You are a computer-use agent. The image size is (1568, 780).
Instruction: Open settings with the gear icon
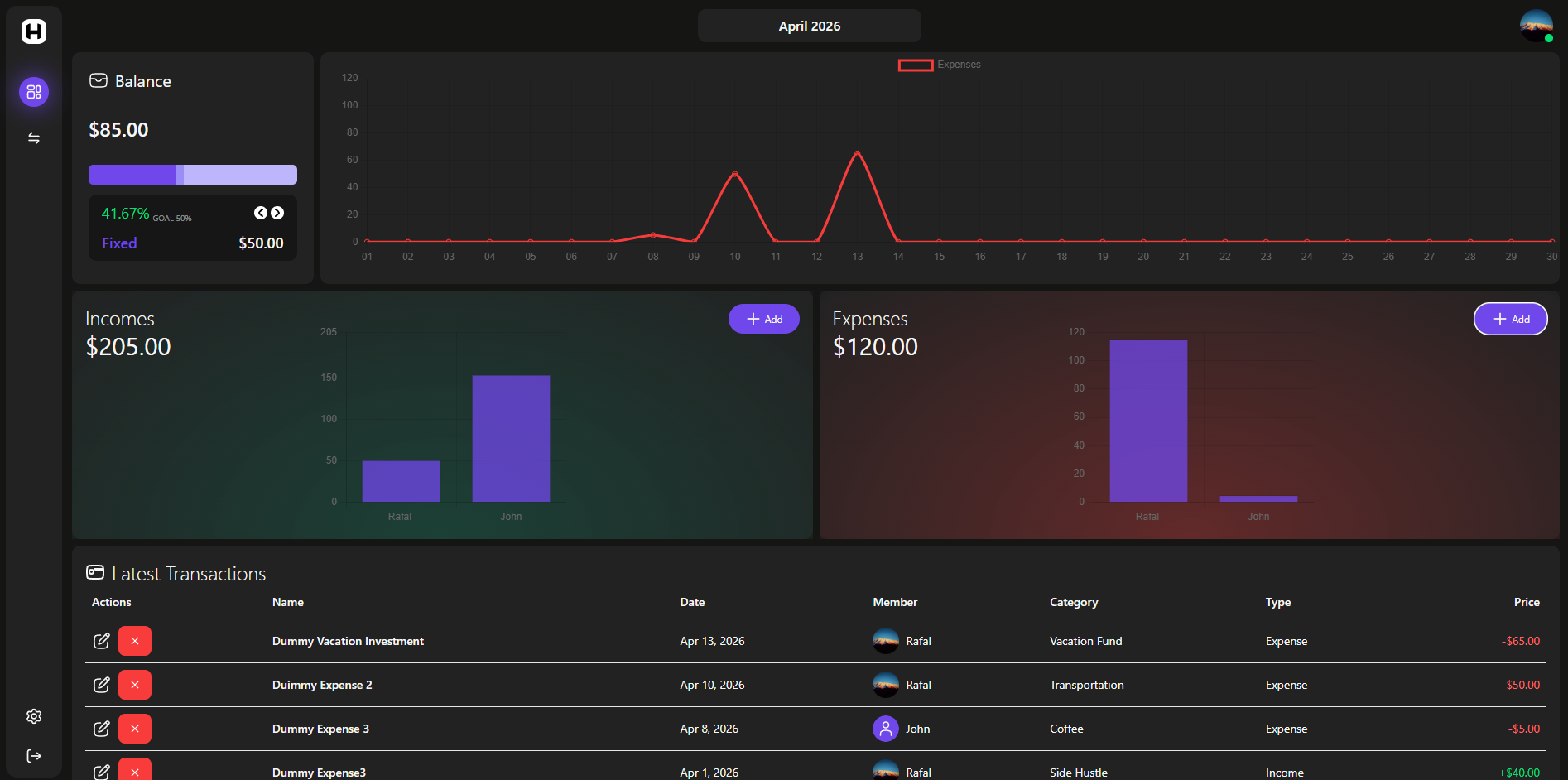pyautogui.click(x=34, y=716)
